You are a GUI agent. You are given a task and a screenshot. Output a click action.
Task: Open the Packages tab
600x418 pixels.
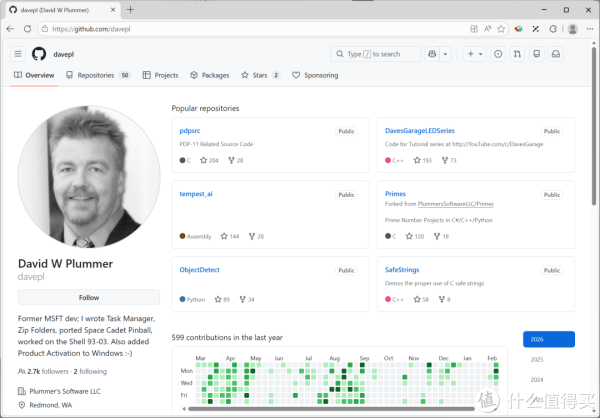(209, 75)
